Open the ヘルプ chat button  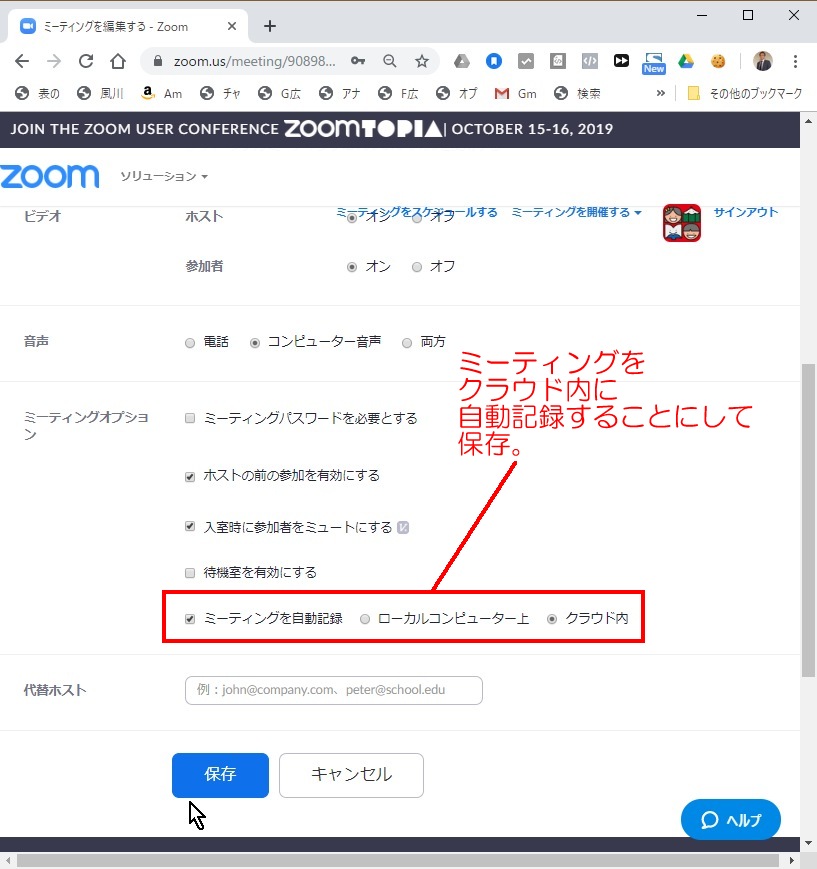pyautogui.click(x=731, y=819)
